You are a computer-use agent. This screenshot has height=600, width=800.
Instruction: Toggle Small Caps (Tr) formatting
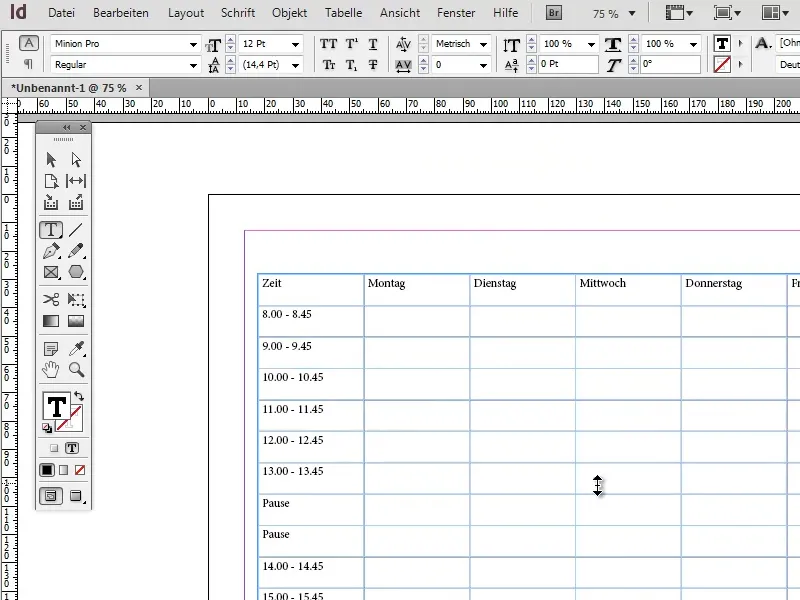point(329,65)
